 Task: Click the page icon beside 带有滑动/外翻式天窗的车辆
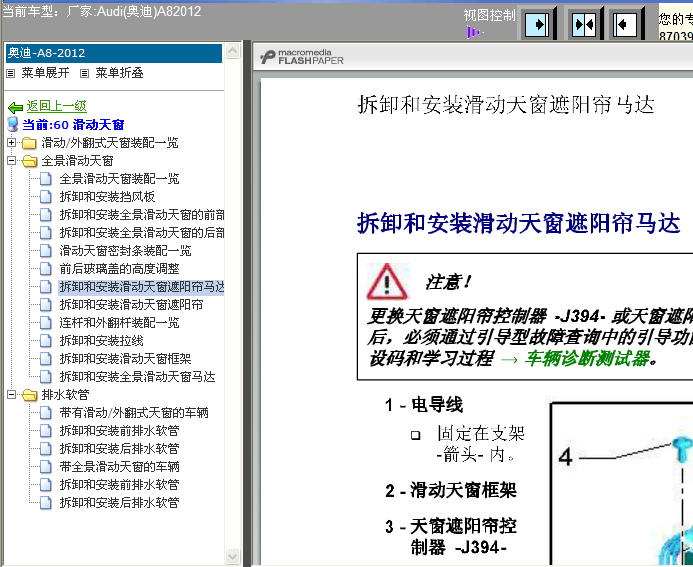[46, 413]
